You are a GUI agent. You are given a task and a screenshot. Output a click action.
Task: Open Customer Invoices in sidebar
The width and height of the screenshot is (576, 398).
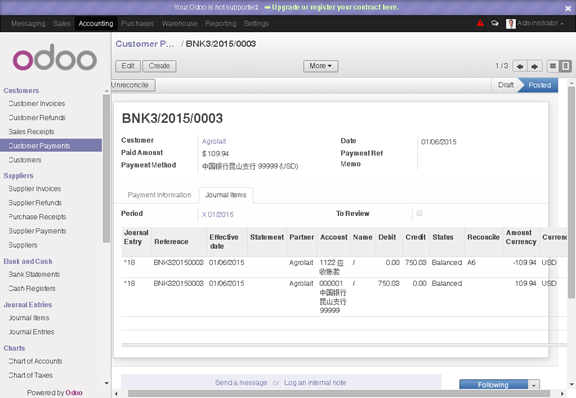click(37, 104)
